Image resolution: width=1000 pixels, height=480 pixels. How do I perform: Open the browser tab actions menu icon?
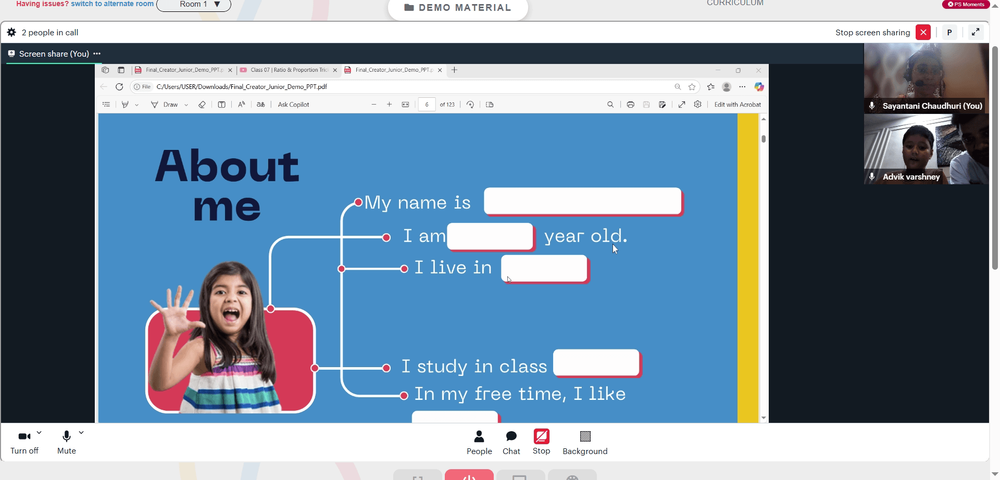click(121, 70)
